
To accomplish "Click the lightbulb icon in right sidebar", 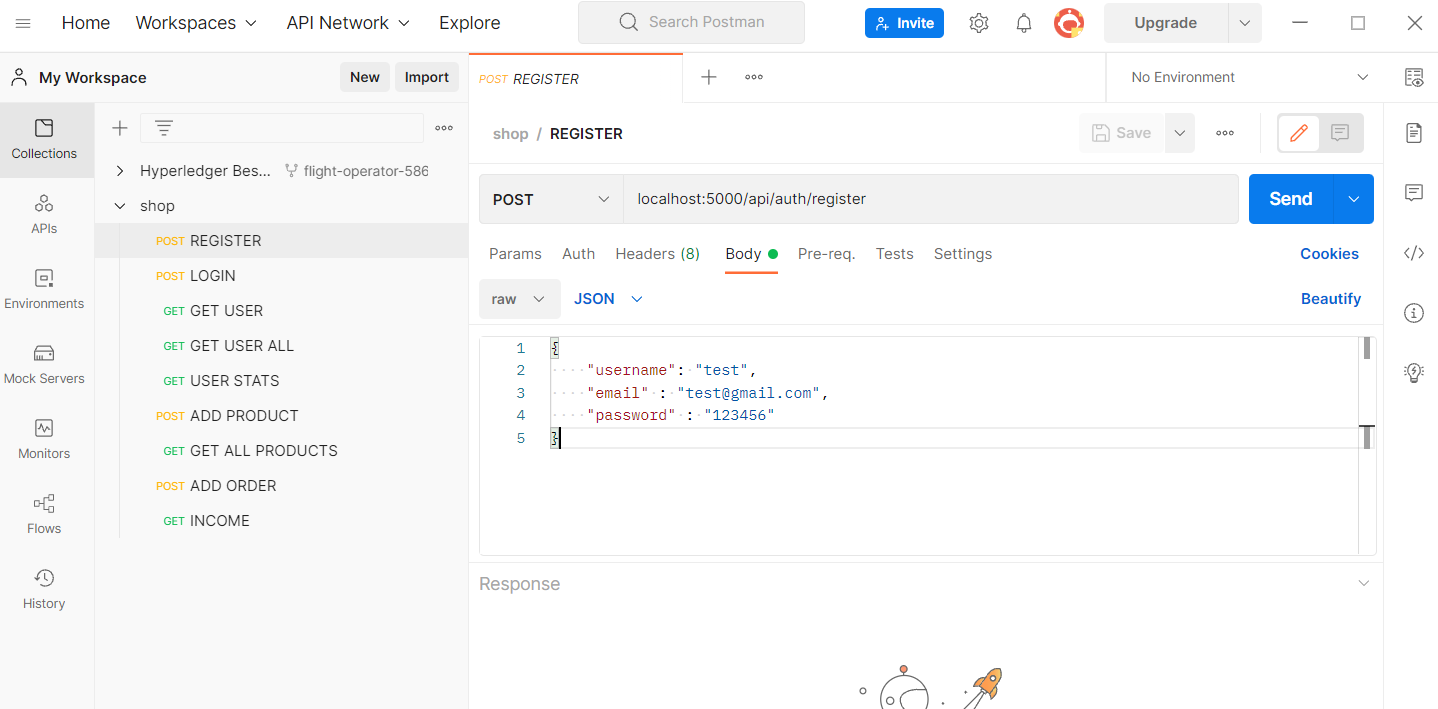I will click(x=1413, y=373).
